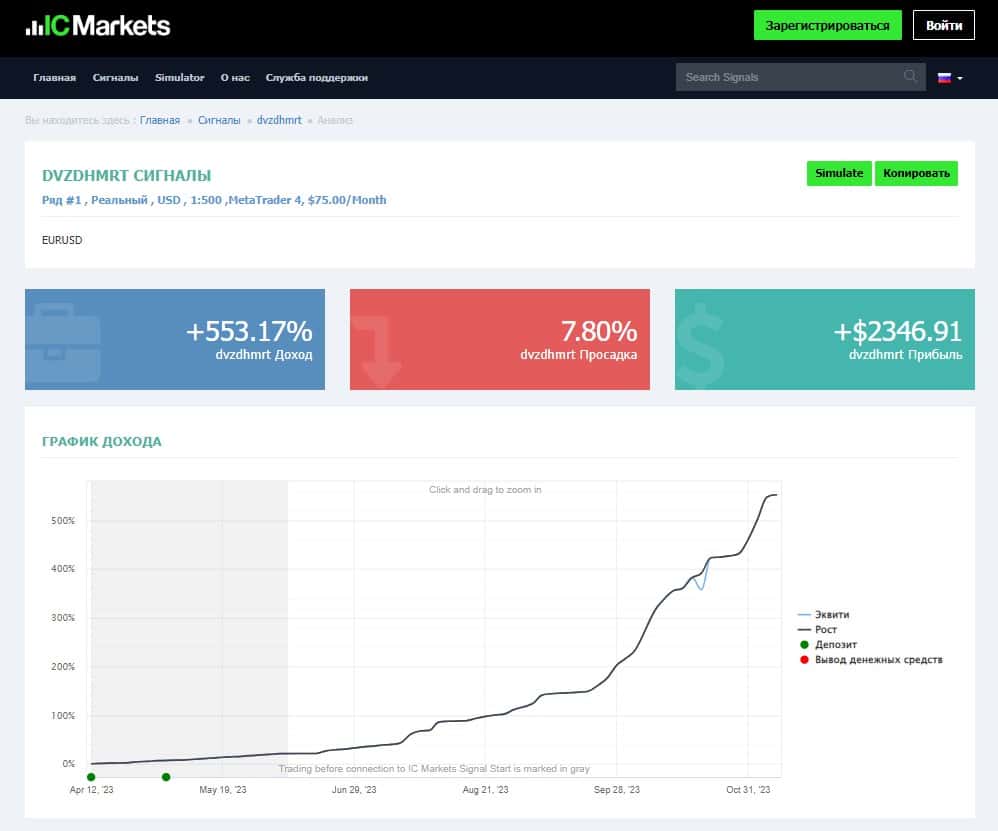998x831 pixels.
Task: Click the dvzdhmrt breadcrumb link
Action: pos(279,120)
